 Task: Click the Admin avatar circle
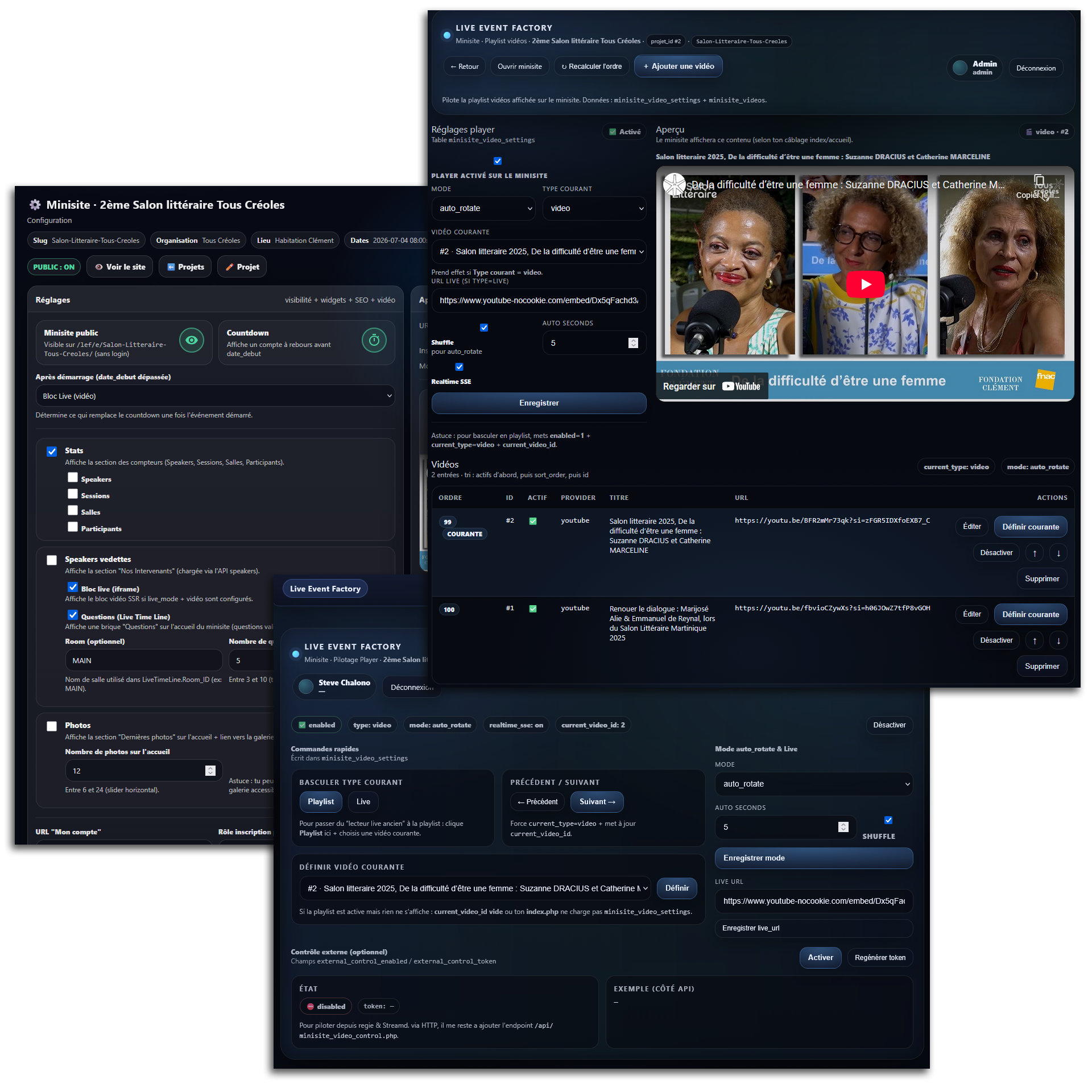(x=960, y=68)
